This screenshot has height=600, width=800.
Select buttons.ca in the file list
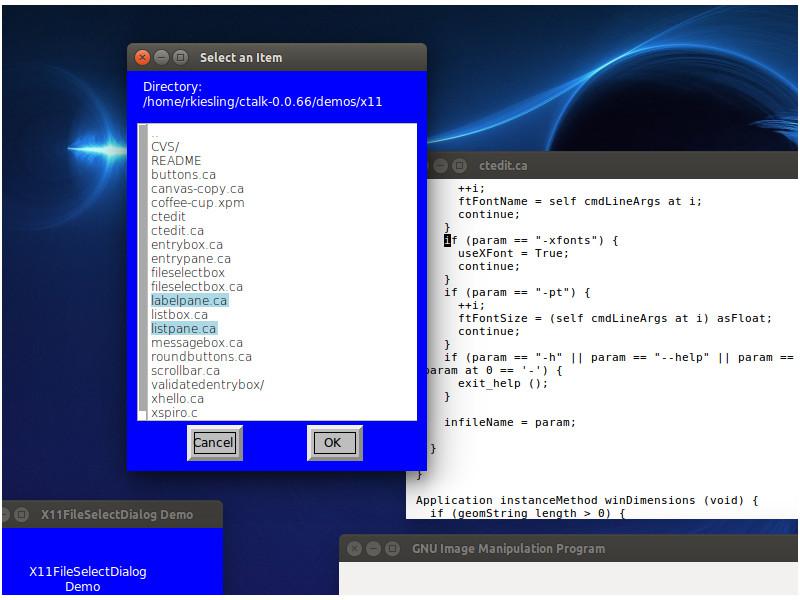click(x=185, y=174)
